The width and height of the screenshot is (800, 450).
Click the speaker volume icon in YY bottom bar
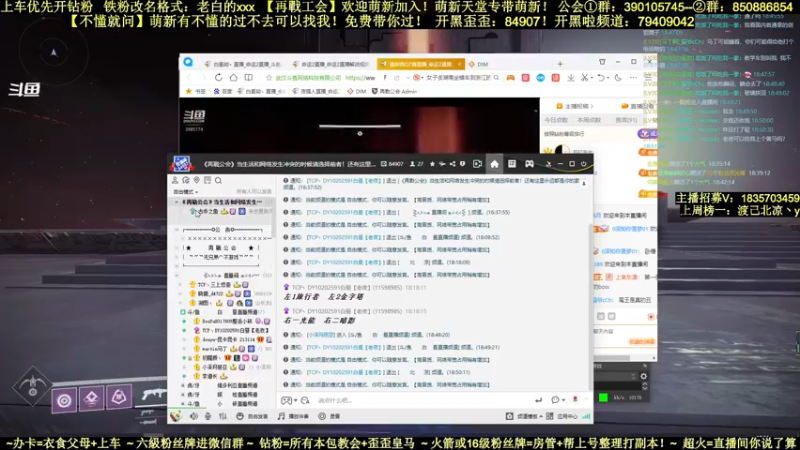[x=194, y=416]
